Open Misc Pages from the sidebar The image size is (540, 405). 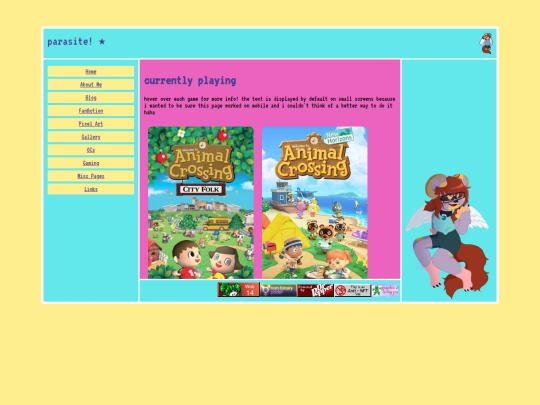(91, 176)
